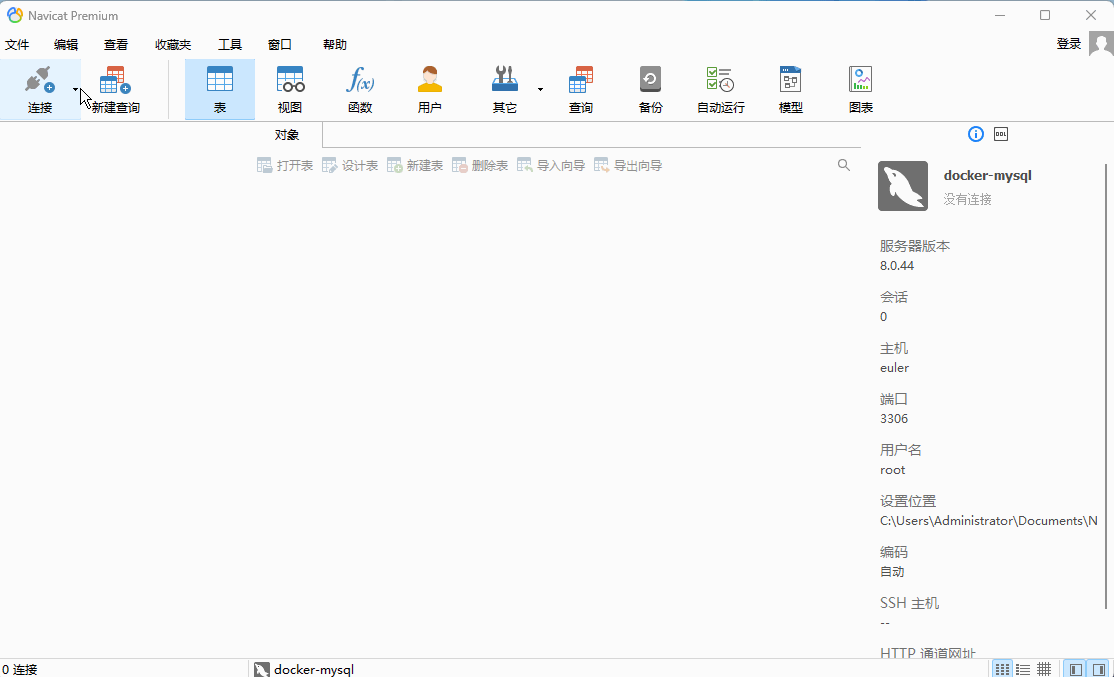1114x677 pixels.
Task: Open the 编辑 menu
Action: click(66, 45)
